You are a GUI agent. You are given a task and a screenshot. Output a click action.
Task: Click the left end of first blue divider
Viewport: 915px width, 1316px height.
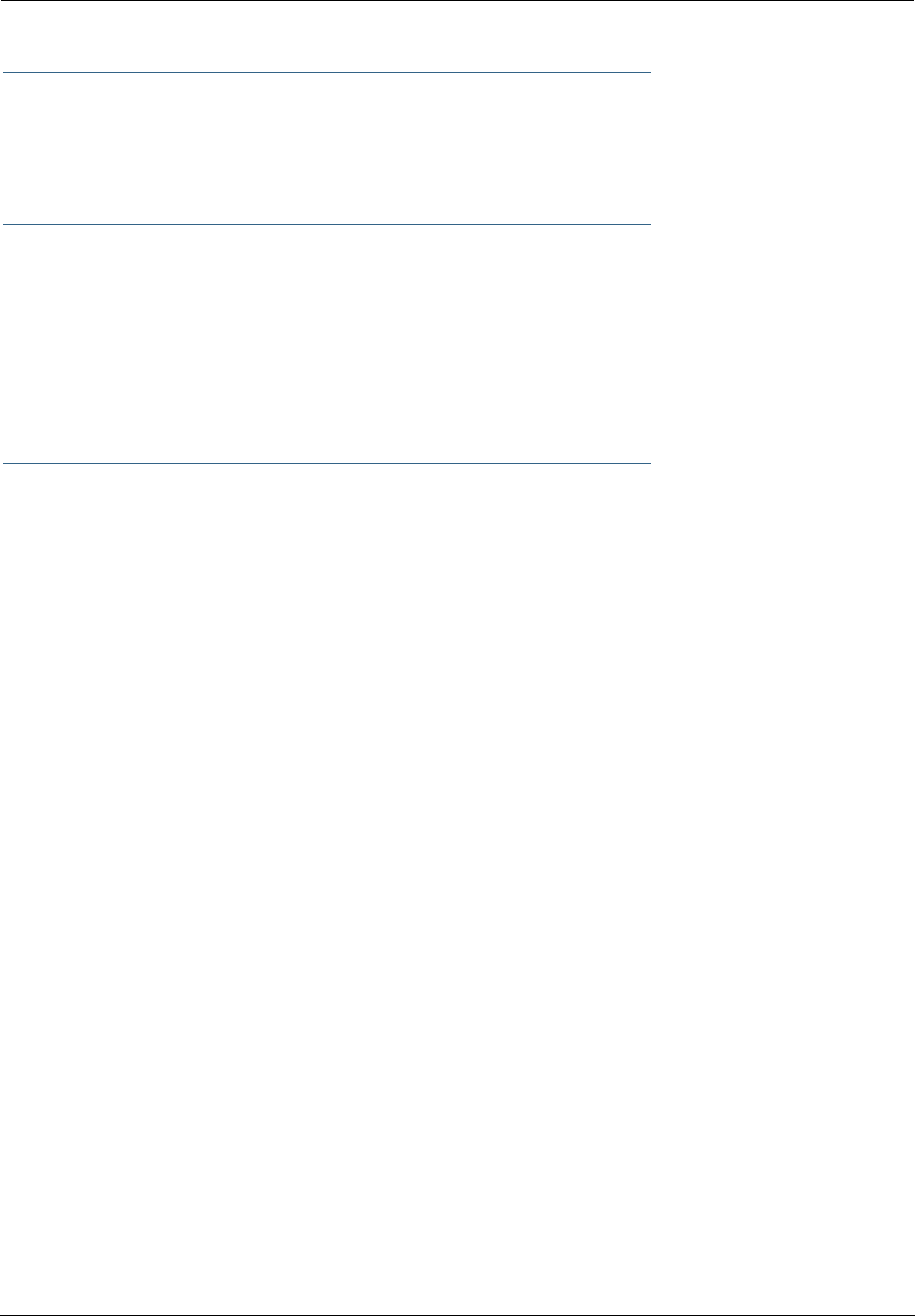6,72
